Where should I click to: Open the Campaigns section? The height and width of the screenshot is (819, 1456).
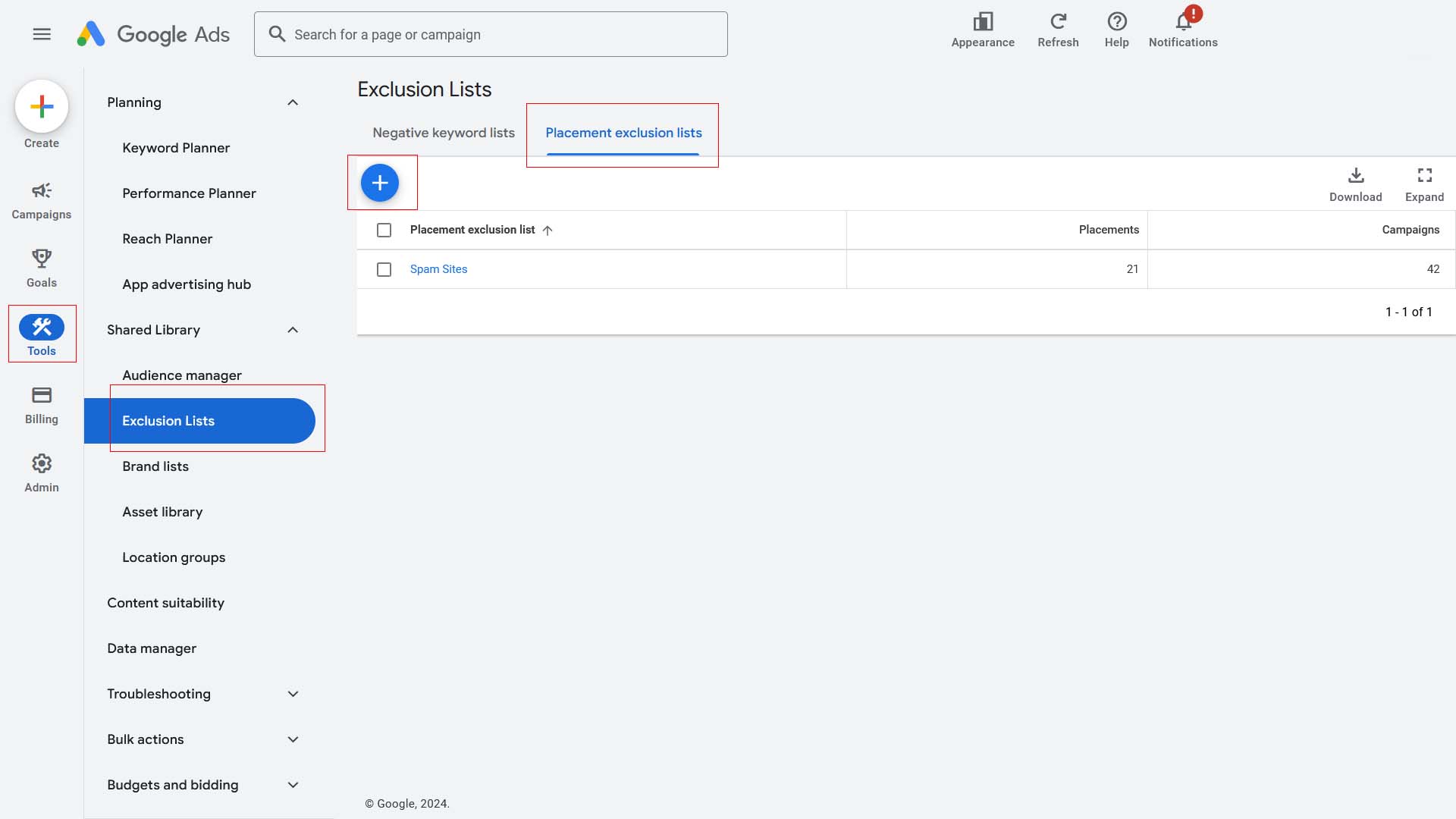42,200
